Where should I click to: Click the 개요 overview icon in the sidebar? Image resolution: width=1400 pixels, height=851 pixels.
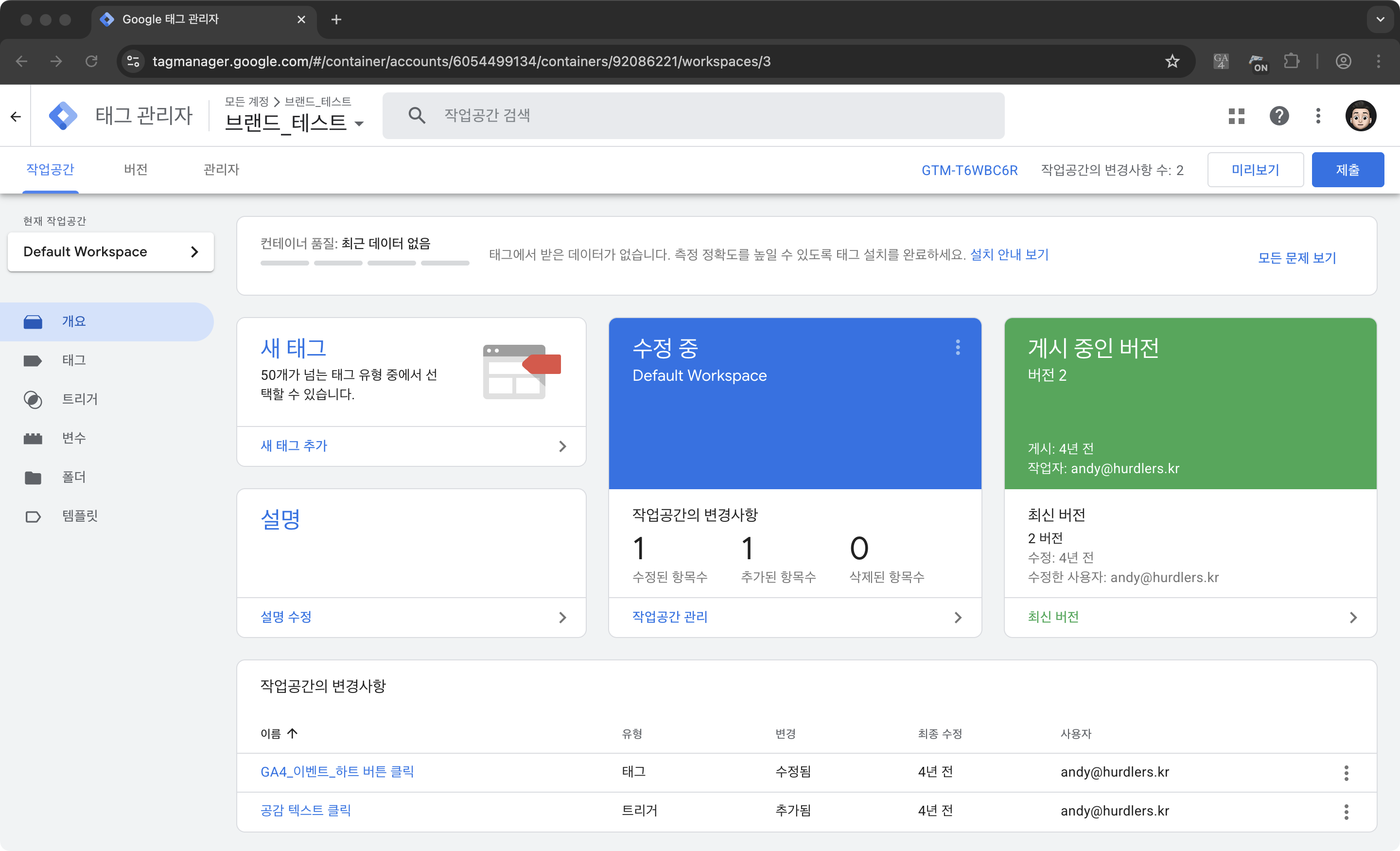(x=33, y=322)
